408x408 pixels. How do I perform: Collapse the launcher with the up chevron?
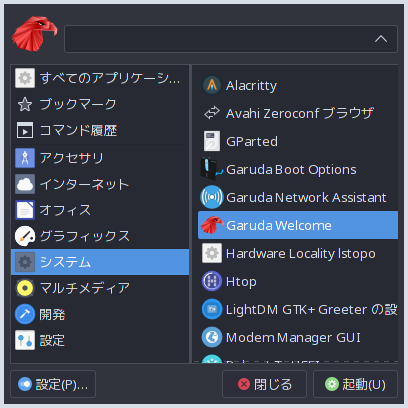pyautogui.click(x=381, y=39)
